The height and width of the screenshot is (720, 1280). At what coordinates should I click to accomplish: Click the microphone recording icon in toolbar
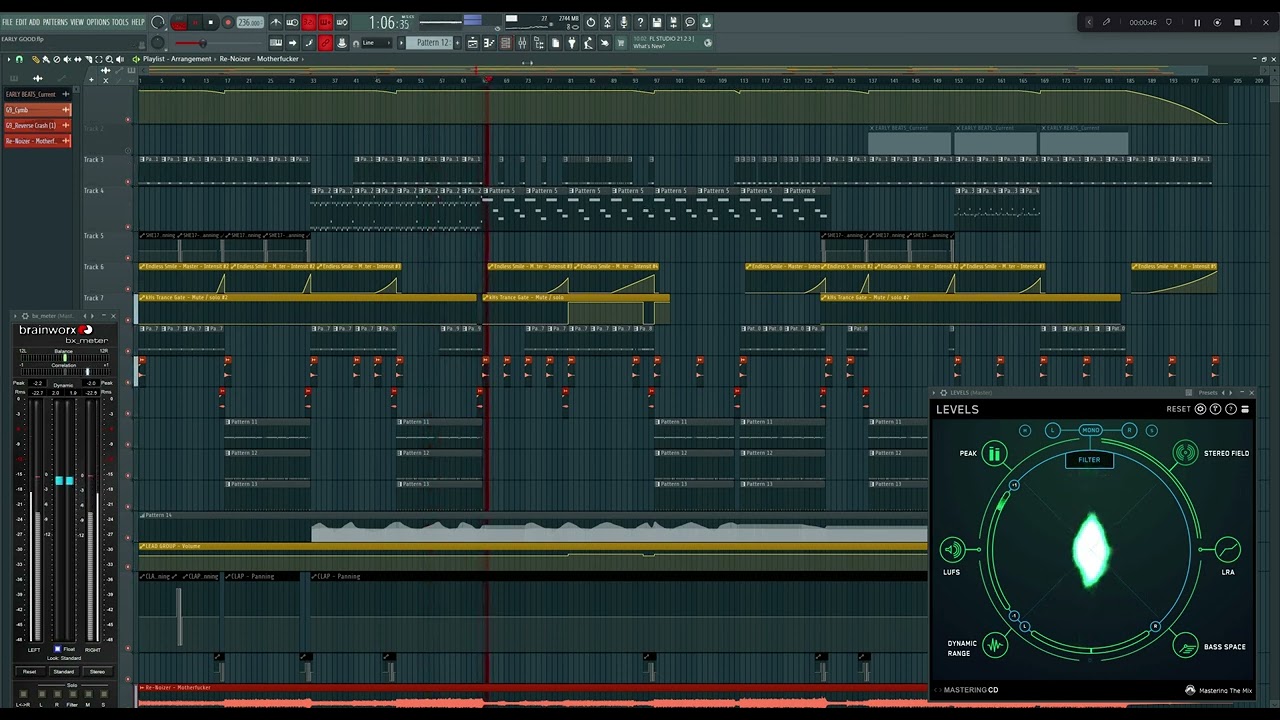624,22
